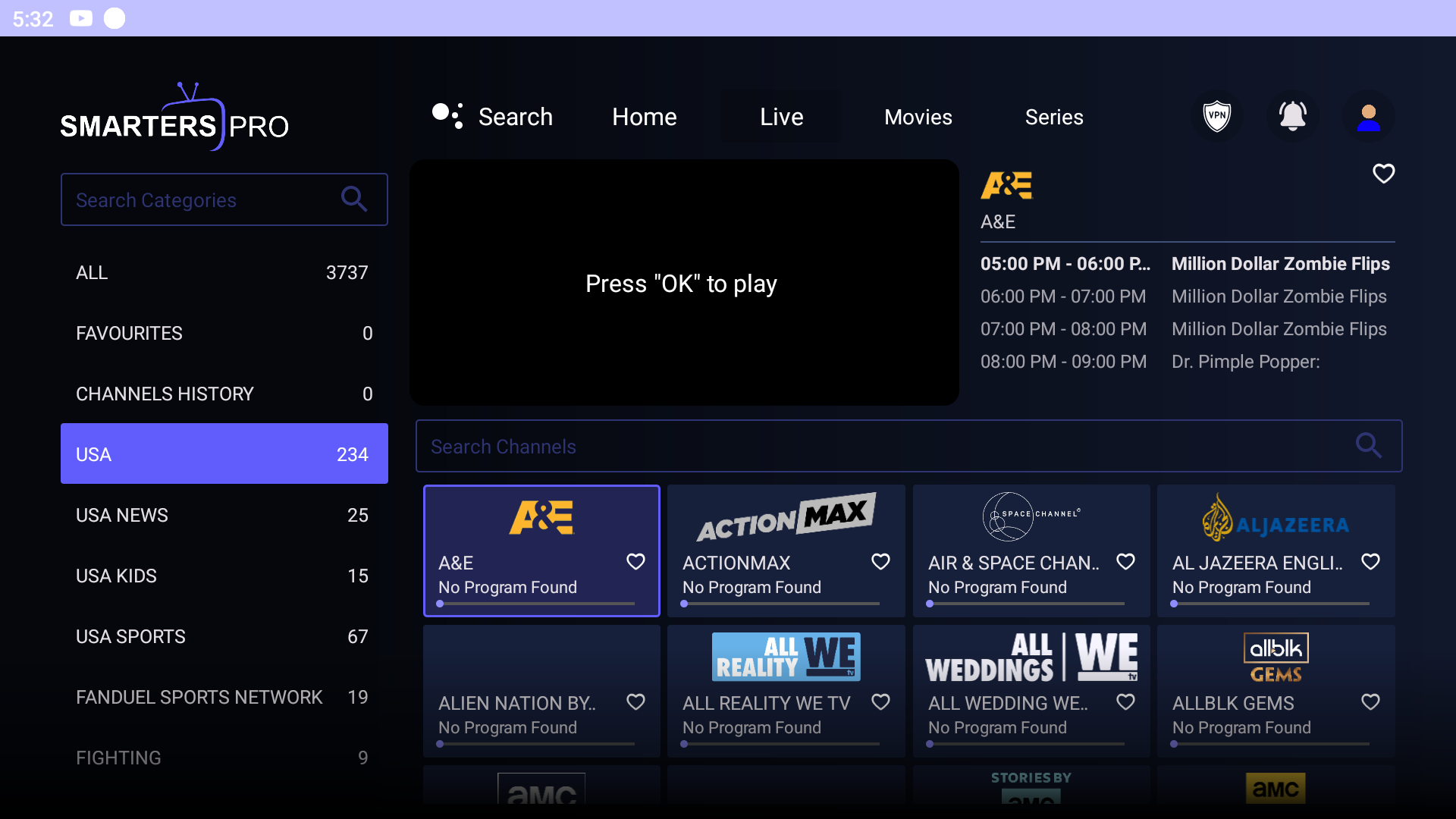Switch to the Live tab
The height and width of the screenshot is (819, 1456).
(x=781, y=117)
